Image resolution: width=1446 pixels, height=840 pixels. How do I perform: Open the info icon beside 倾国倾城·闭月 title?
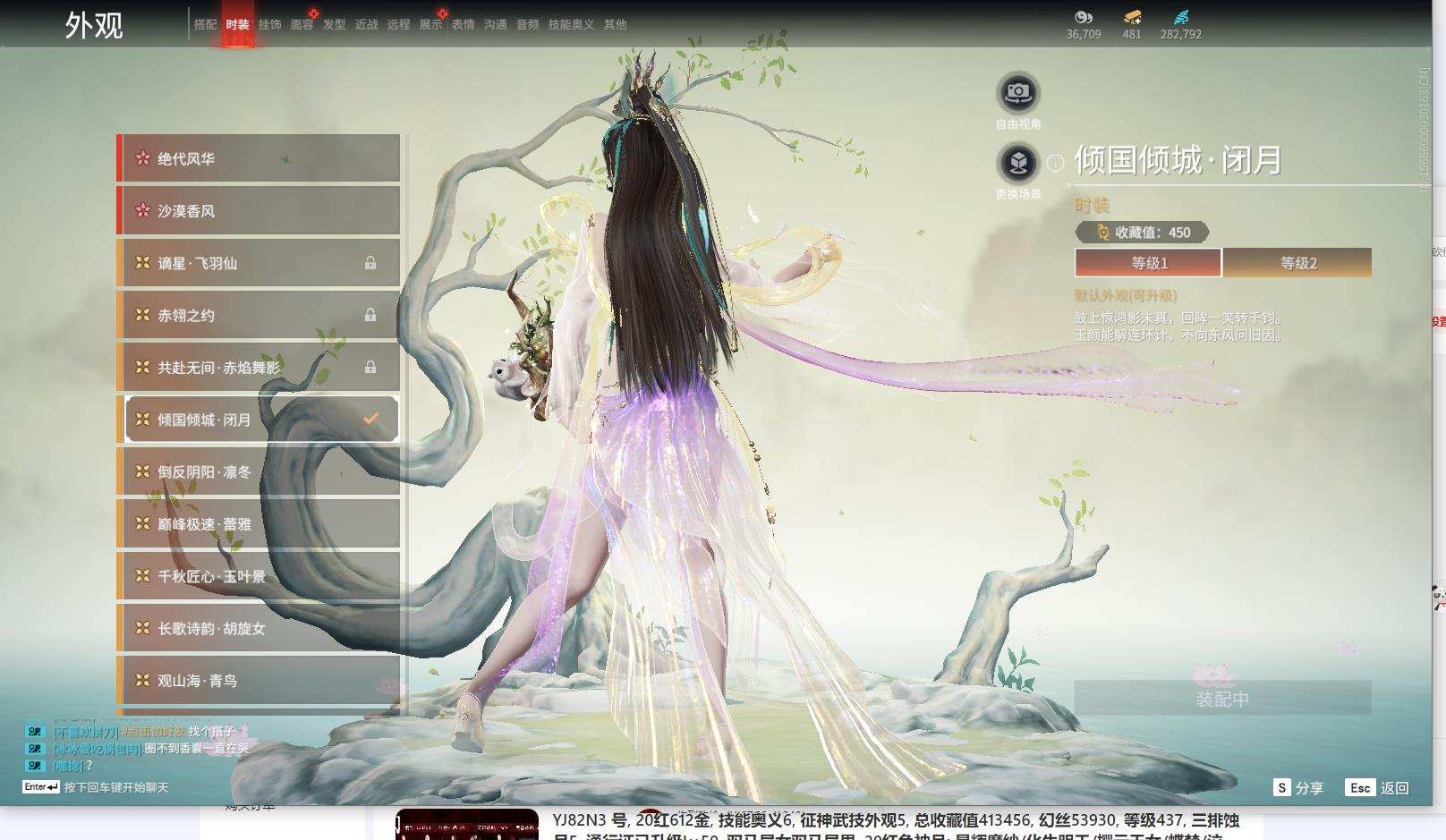point(1056,163)
